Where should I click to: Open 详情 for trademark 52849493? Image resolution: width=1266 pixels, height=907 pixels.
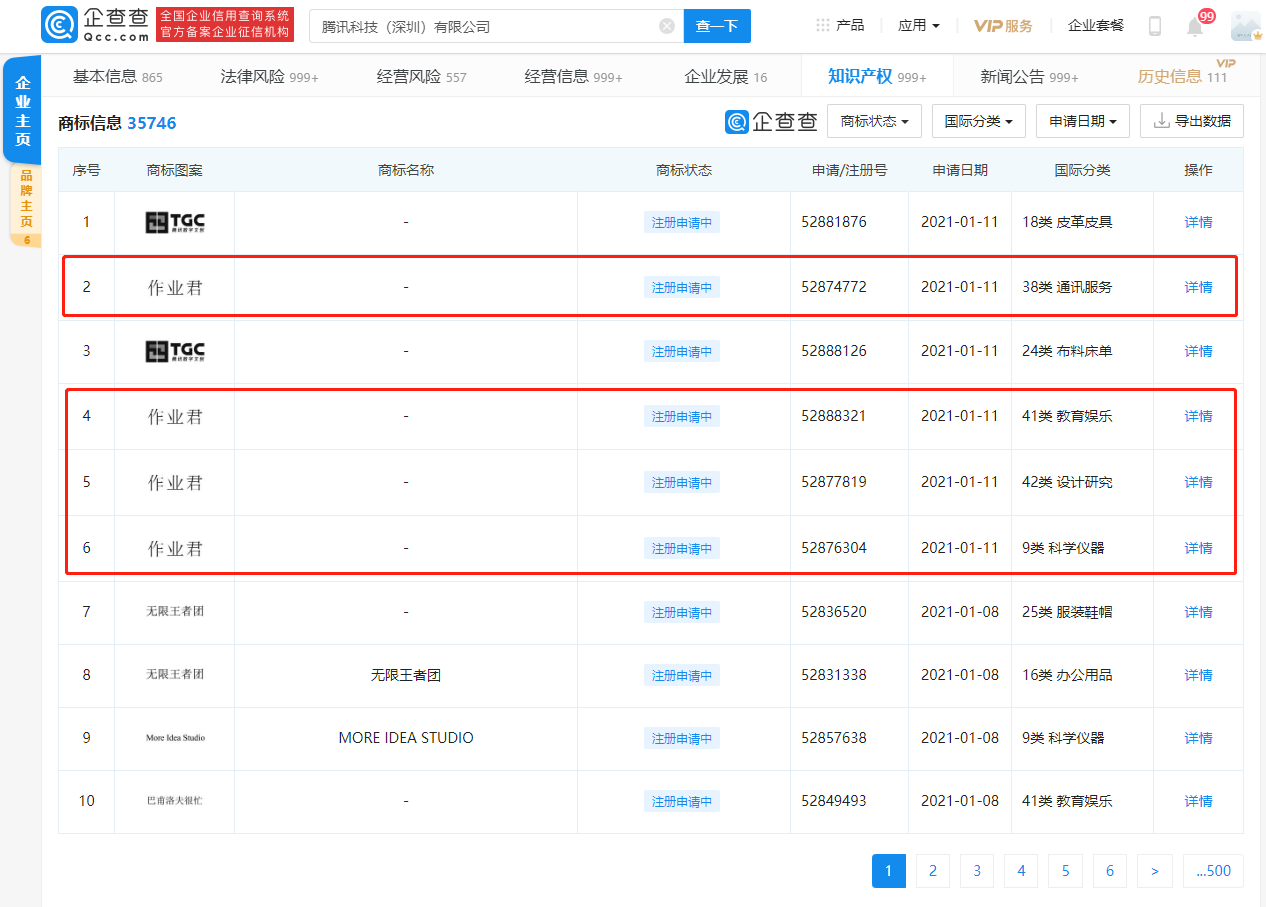coord(1198,801)
